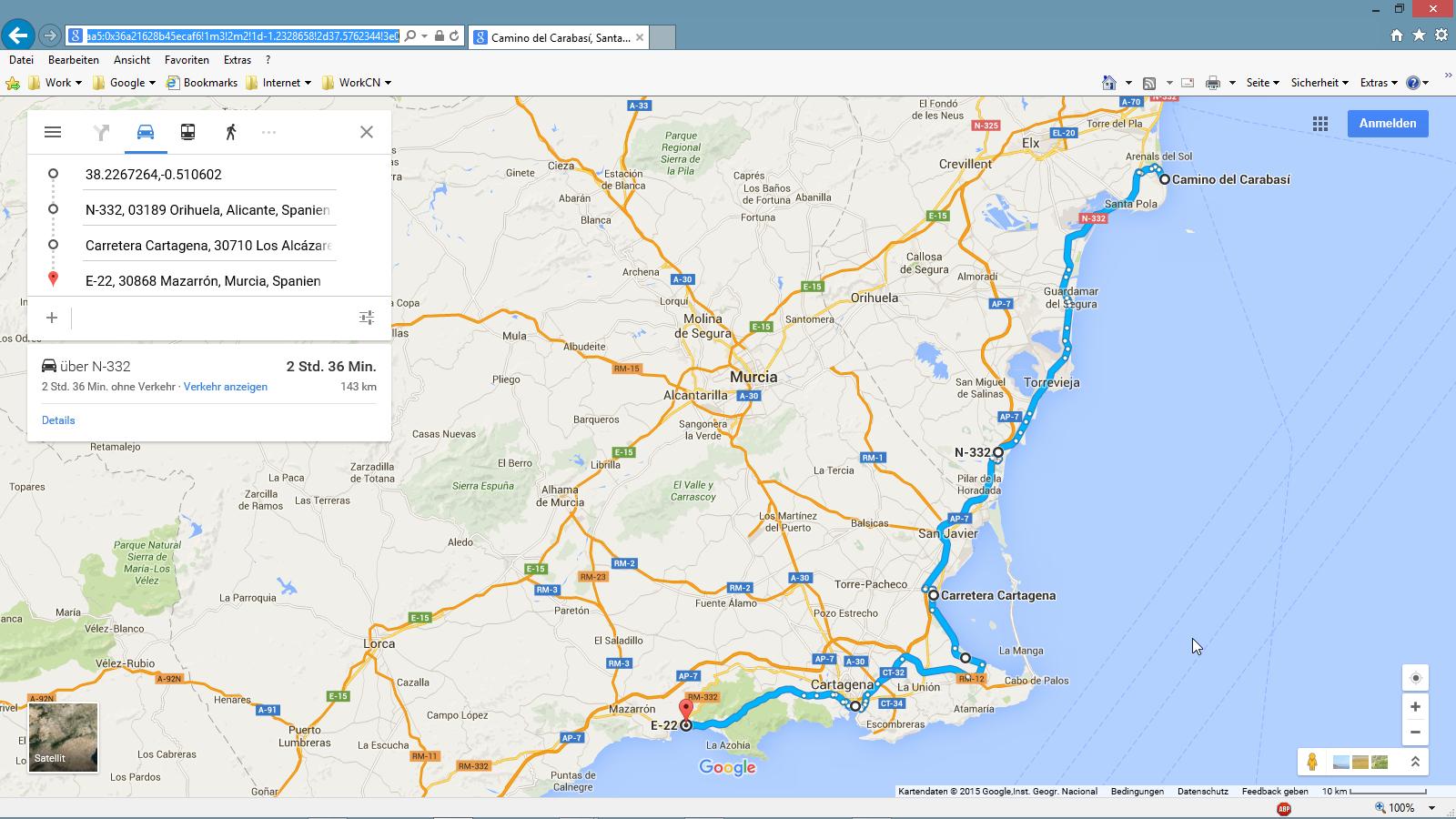Zoom in on the map
Viewport: 1456px width, 819px height.
coord(1415,707)
